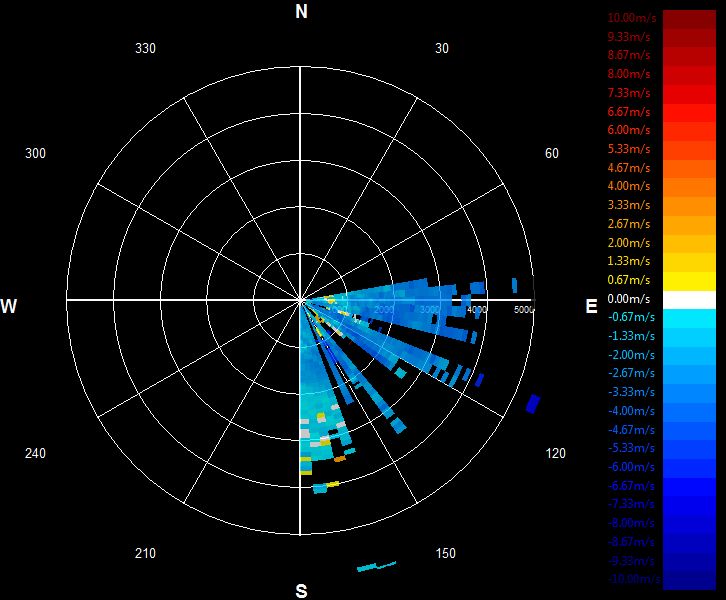The image size is (726, 600).
Task: Click the S compass label
Action: click(x=301, y=591)
